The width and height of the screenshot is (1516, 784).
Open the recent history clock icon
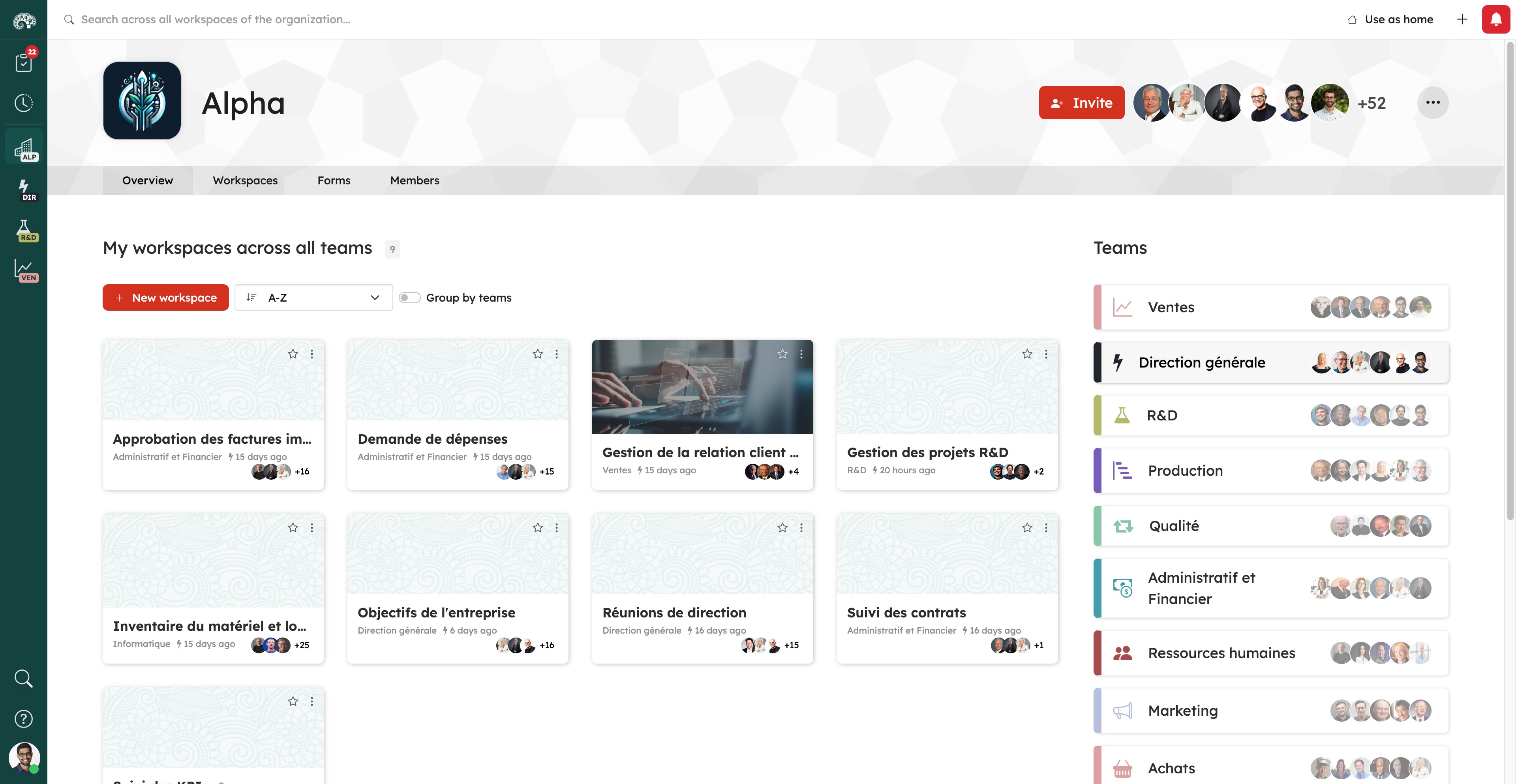coord(24,103)
